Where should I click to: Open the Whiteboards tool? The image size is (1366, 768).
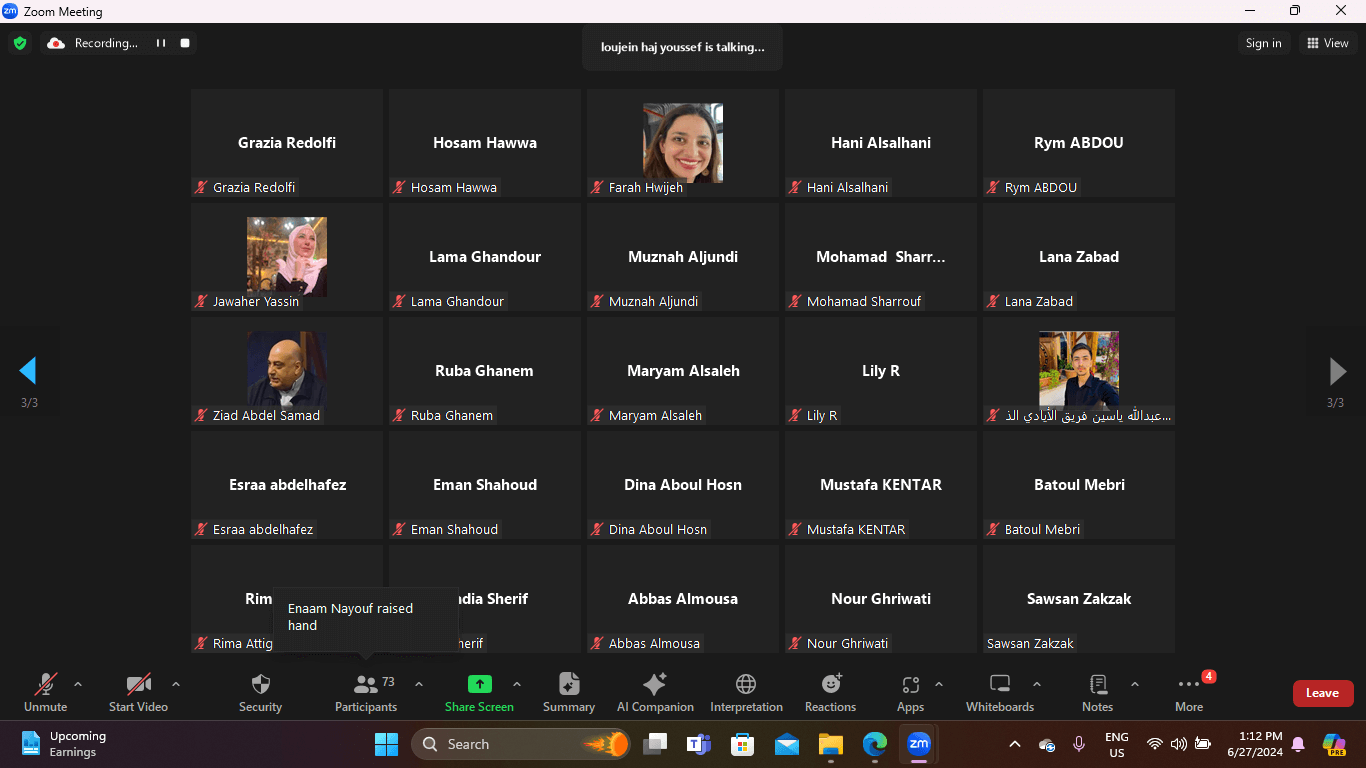pos(999,685)
